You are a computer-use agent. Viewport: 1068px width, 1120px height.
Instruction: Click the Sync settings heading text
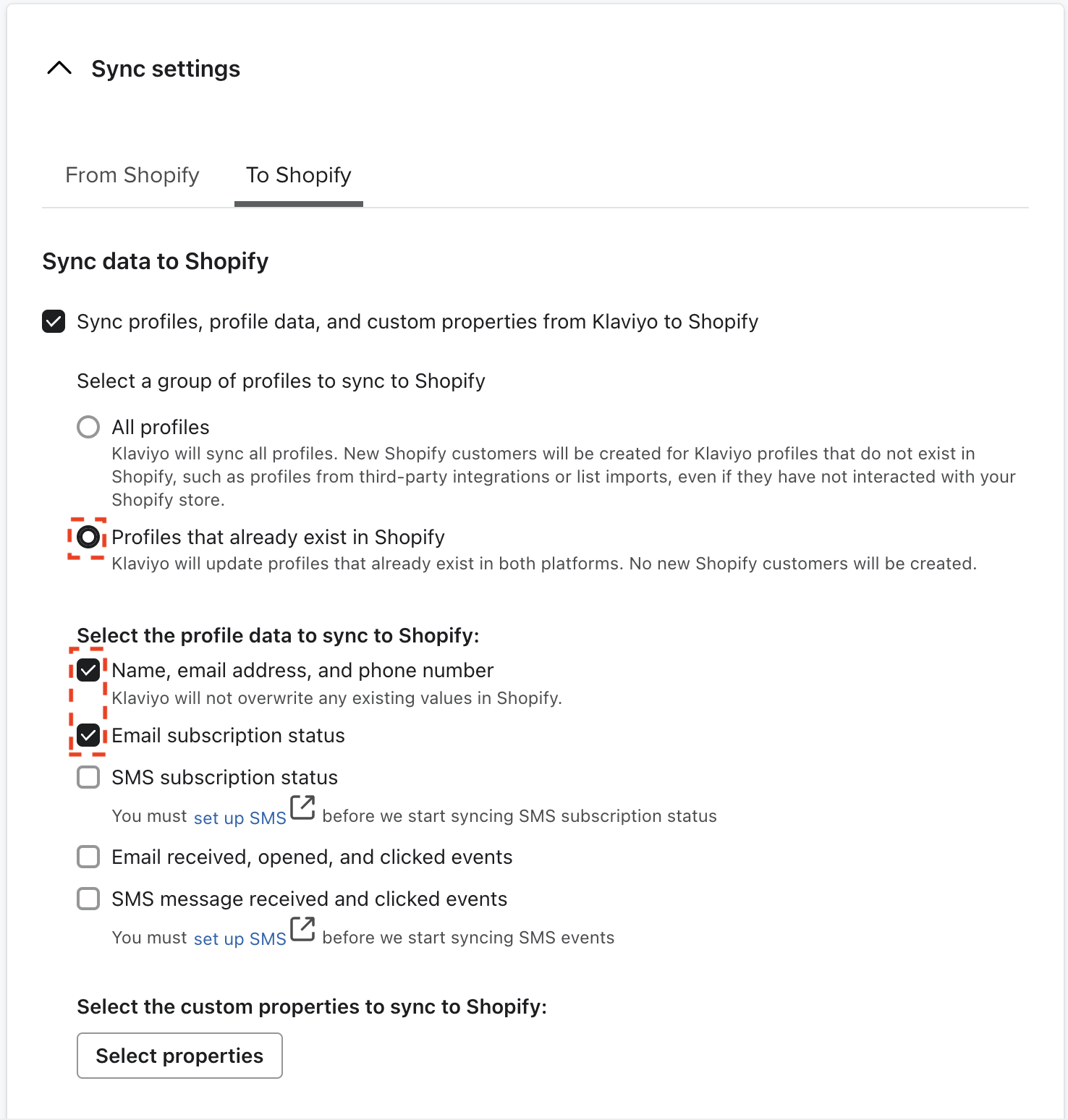[x=166, y=69]
